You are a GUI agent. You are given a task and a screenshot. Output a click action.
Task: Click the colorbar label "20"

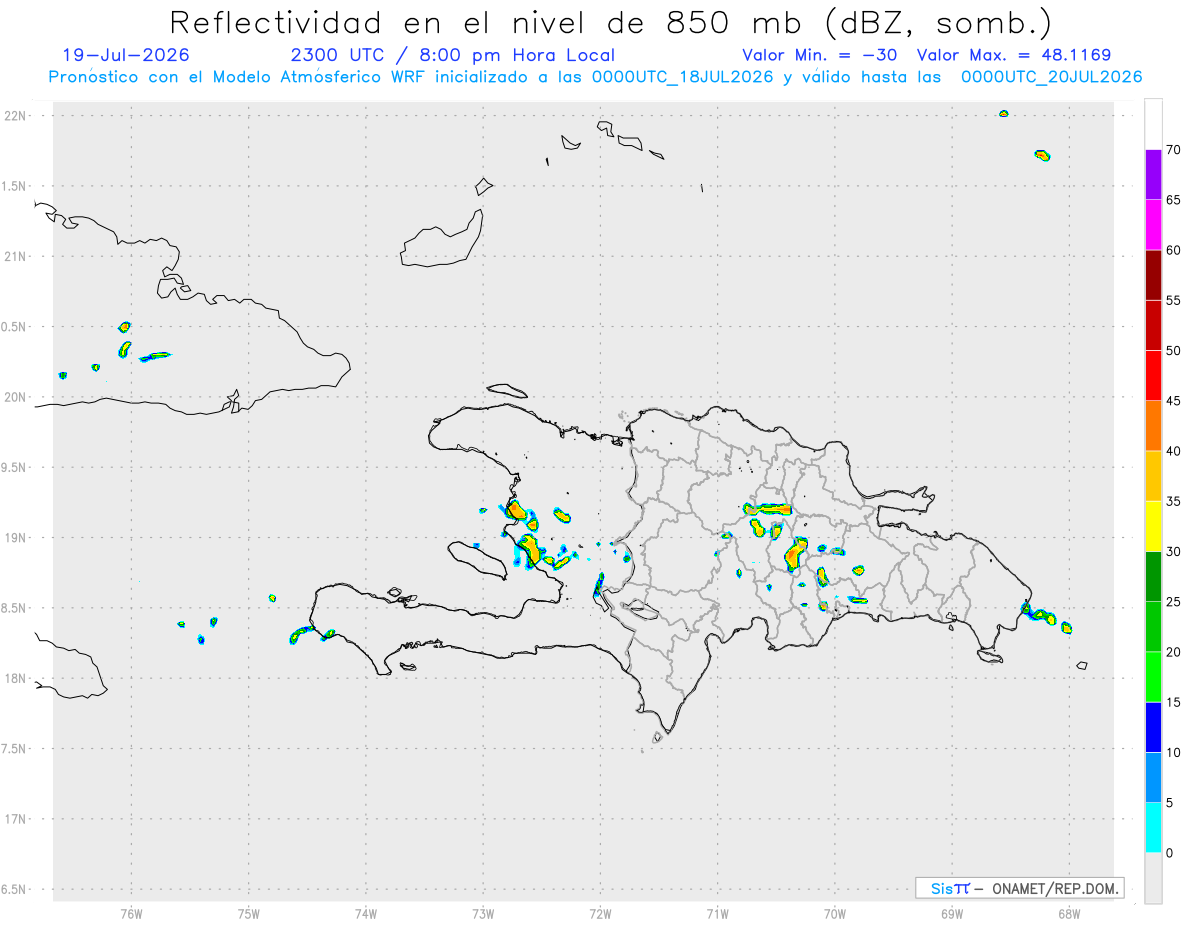[x=1174, y=652]
